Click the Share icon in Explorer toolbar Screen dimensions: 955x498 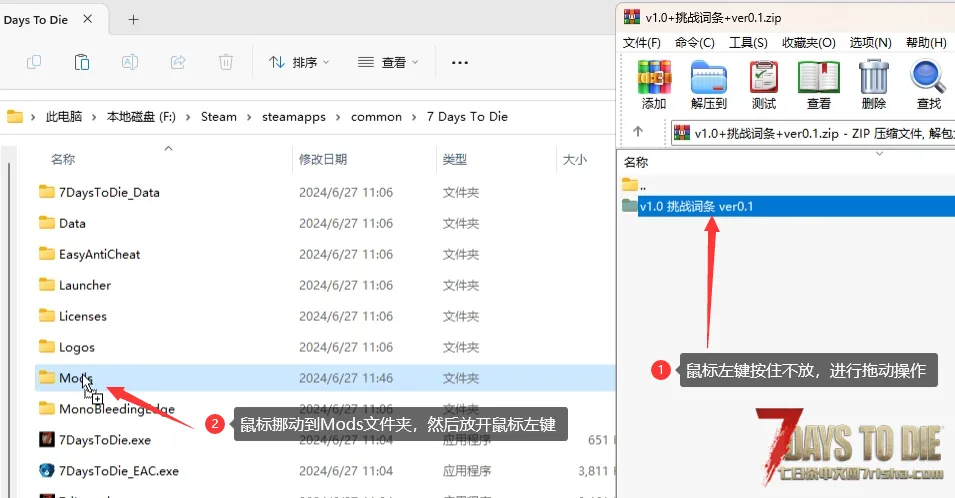tap(178, 62)
